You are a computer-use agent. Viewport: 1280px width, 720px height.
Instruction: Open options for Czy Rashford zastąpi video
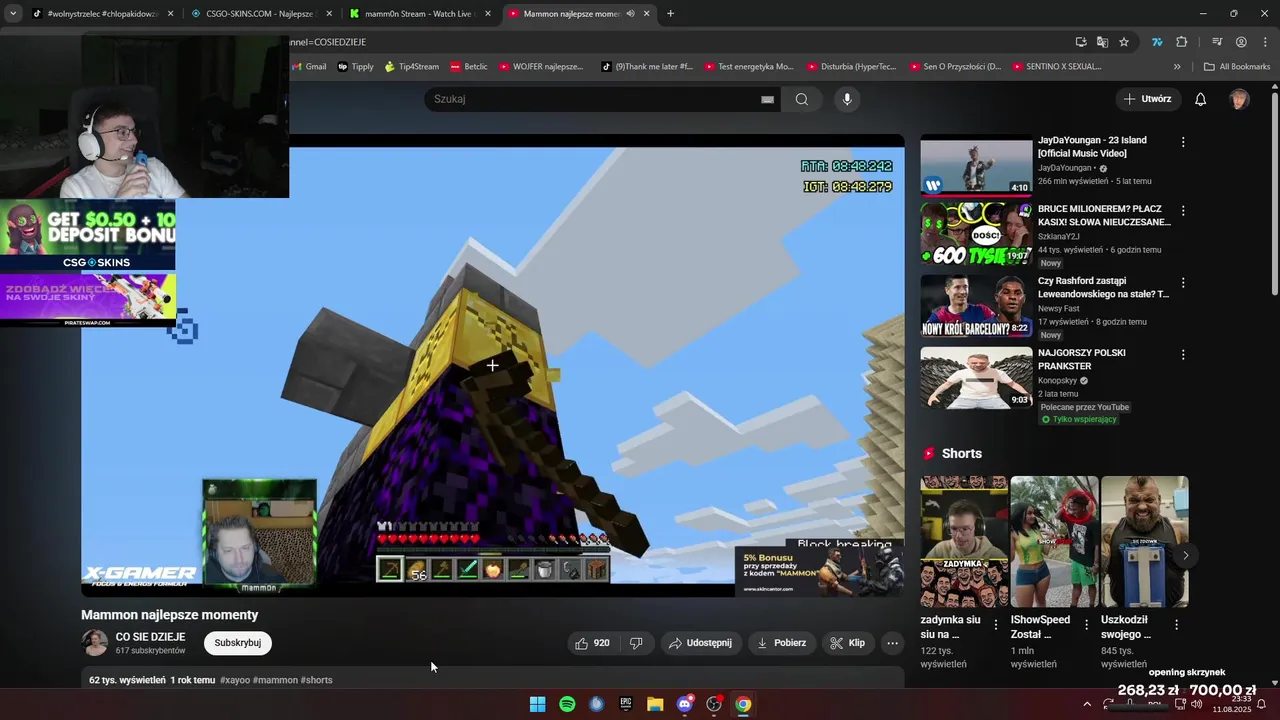point(1183,283)
